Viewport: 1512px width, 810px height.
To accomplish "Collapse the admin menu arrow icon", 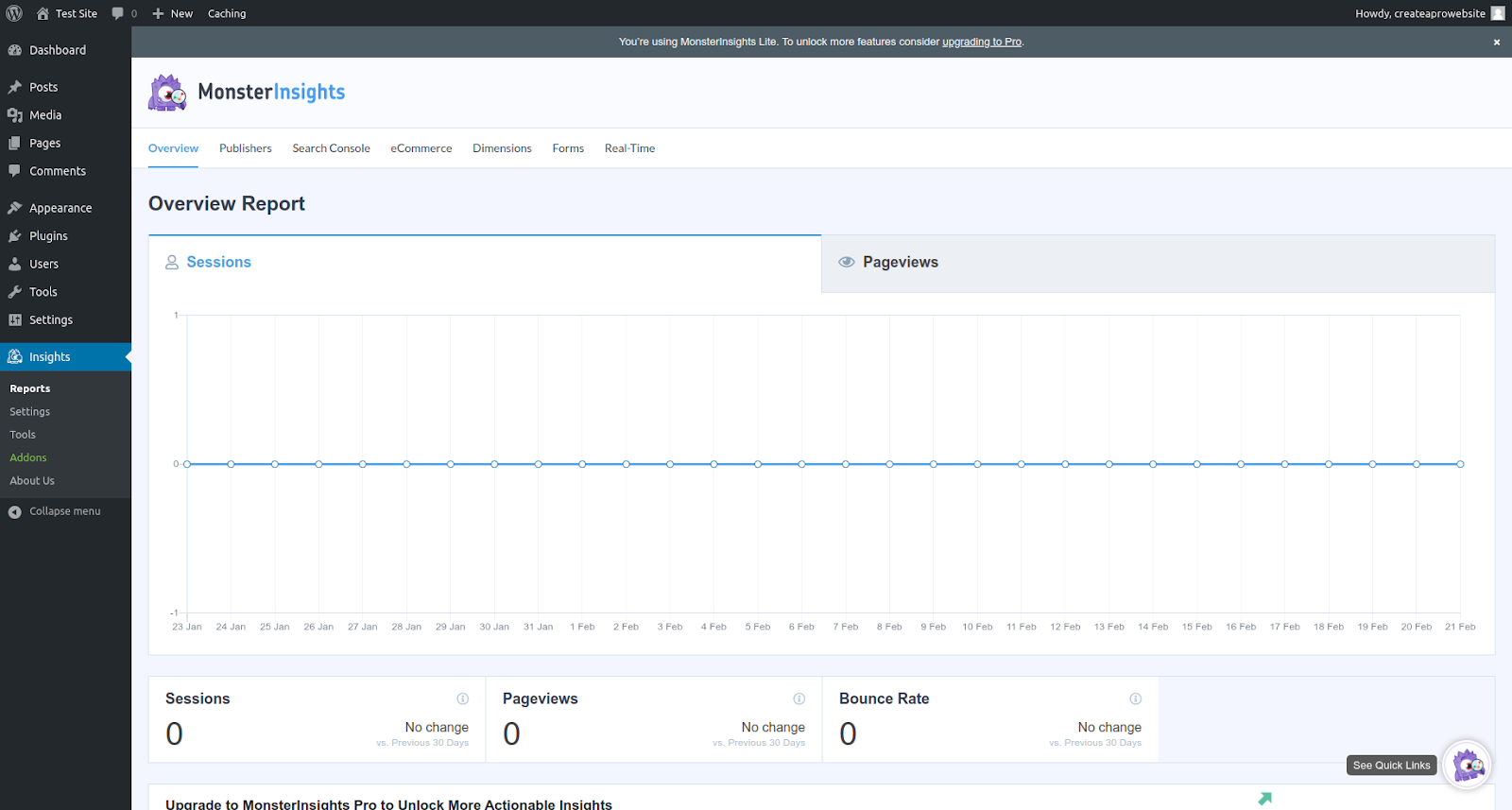I will 15,511.
